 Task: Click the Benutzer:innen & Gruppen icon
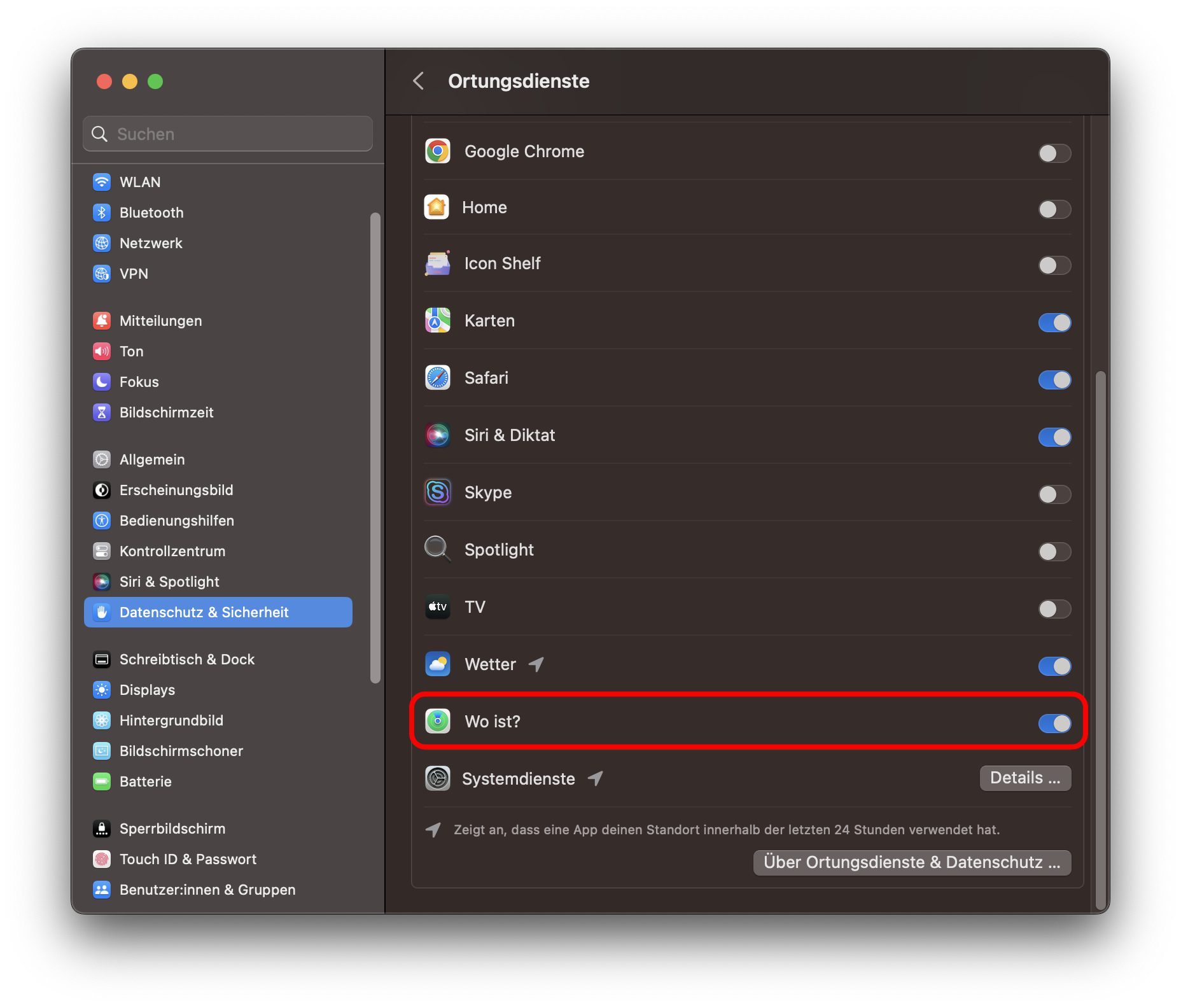click(x=102, y=890)
